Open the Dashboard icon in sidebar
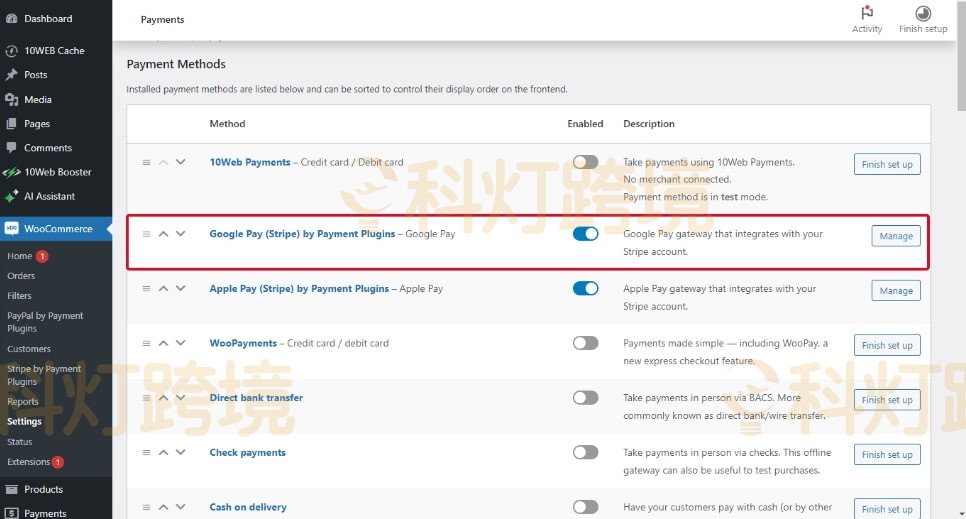966x519 pixels. point(11,18)
